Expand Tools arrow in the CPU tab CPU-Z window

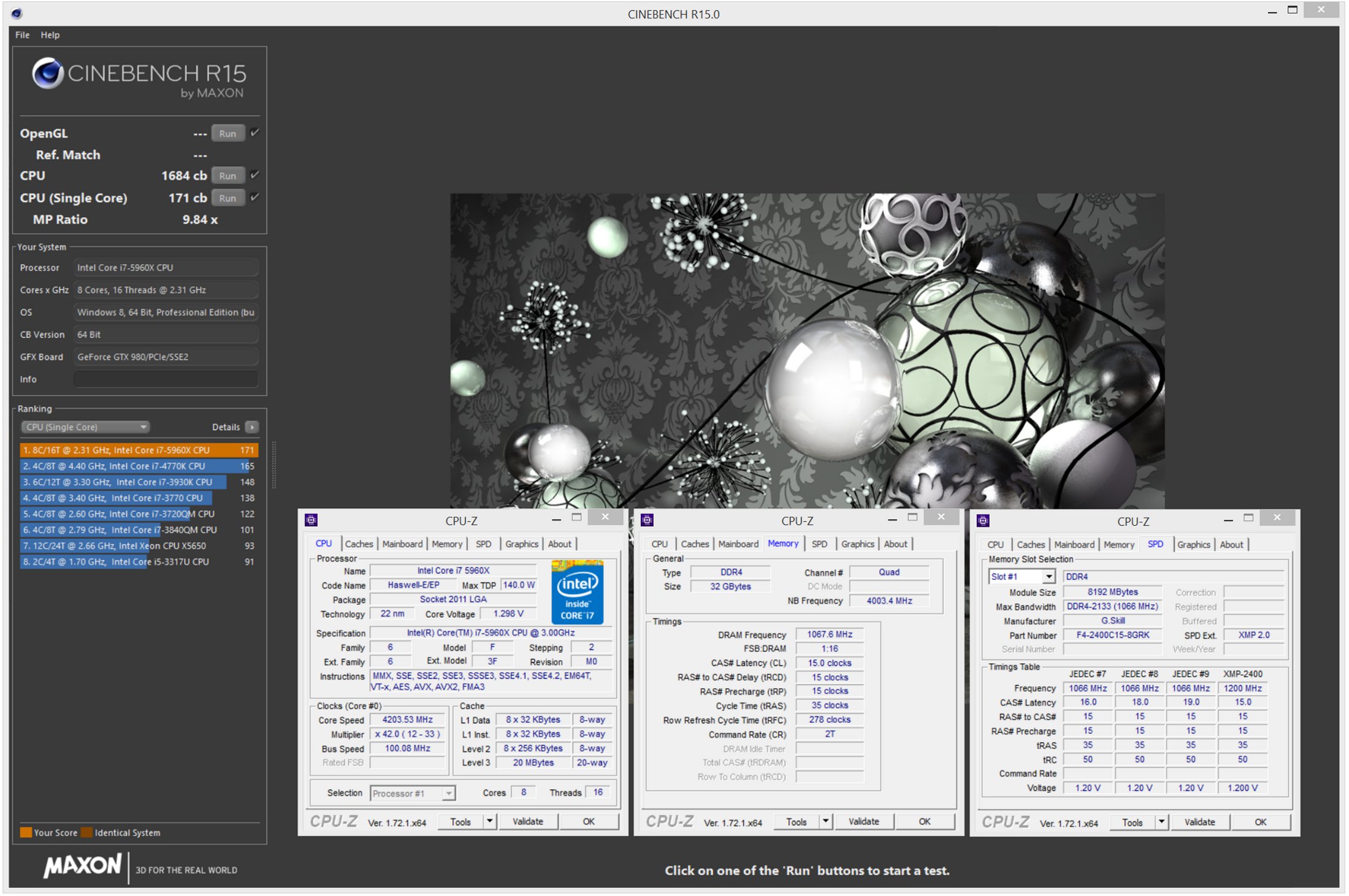(489, 822)
